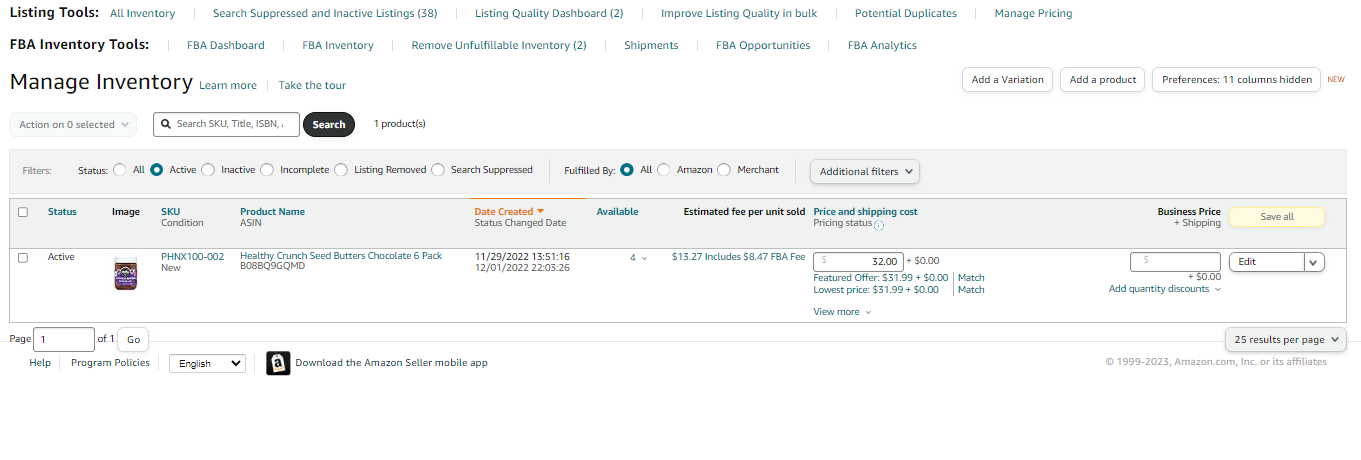Sort by Date Created column
Image resolution: width=1361 pixels, height=460 pixels.
(x=509, y=212)
